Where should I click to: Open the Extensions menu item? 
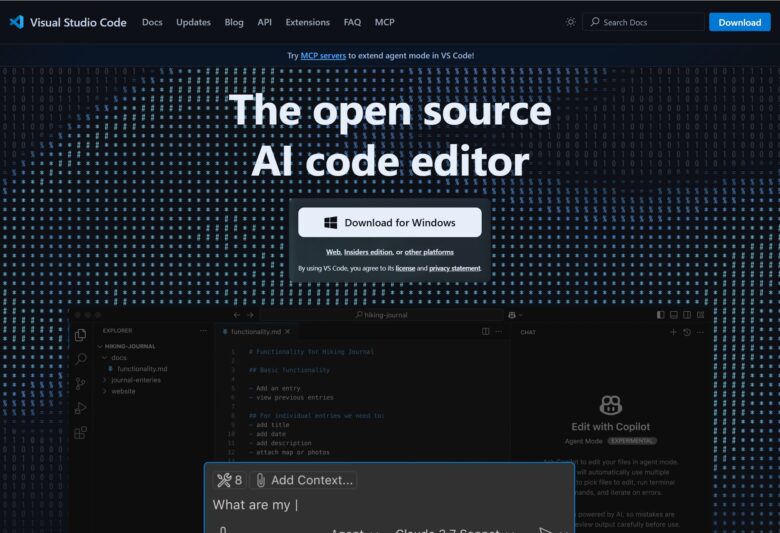(x=307, y=22)
